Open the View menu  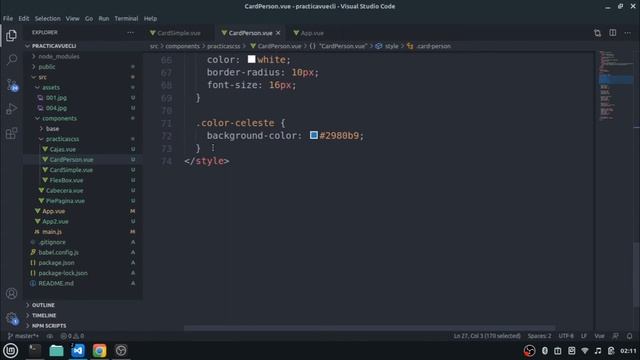pos(73,18)
